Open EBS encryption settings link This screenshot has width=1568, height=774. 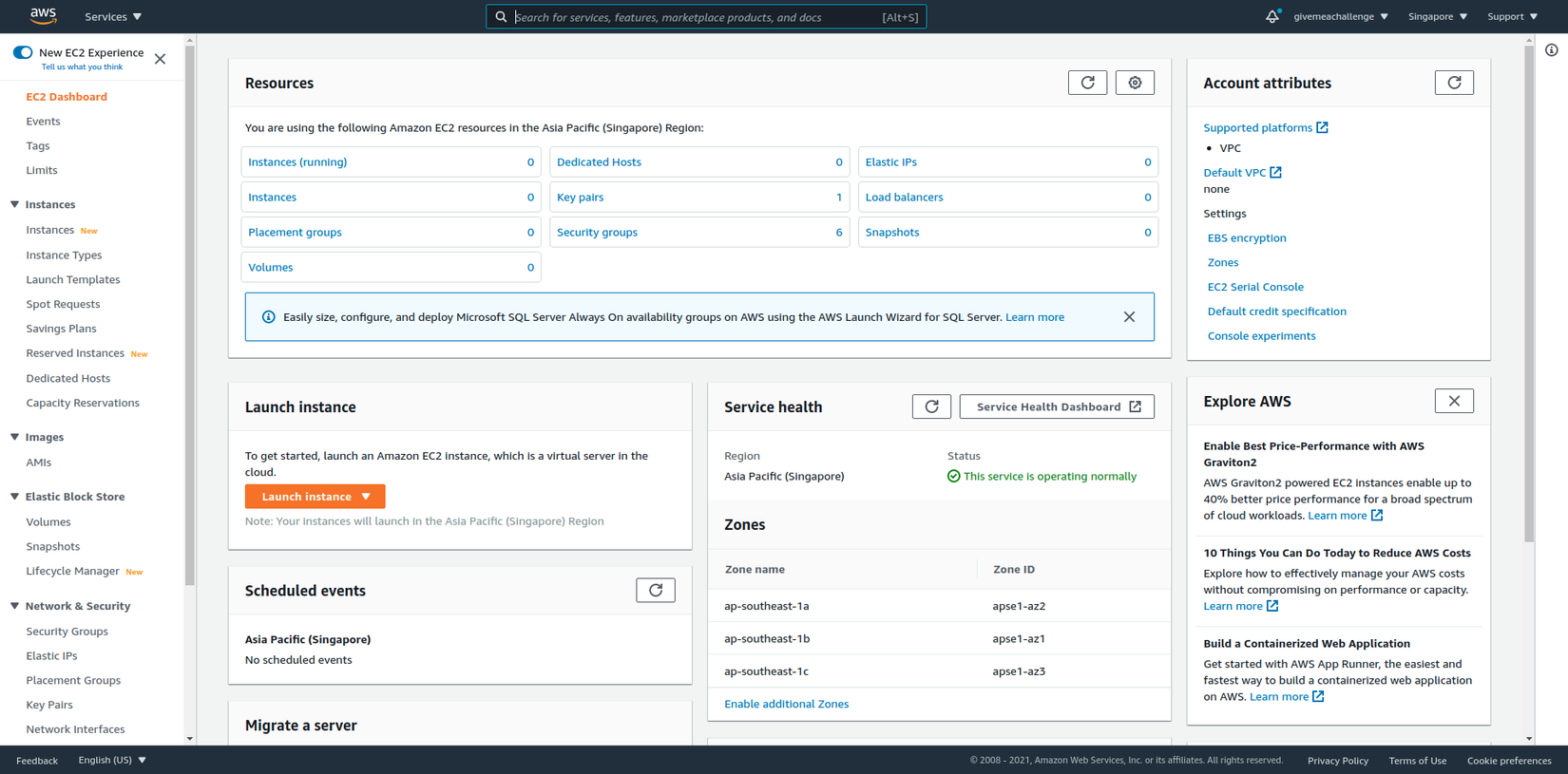point(1247,238)
